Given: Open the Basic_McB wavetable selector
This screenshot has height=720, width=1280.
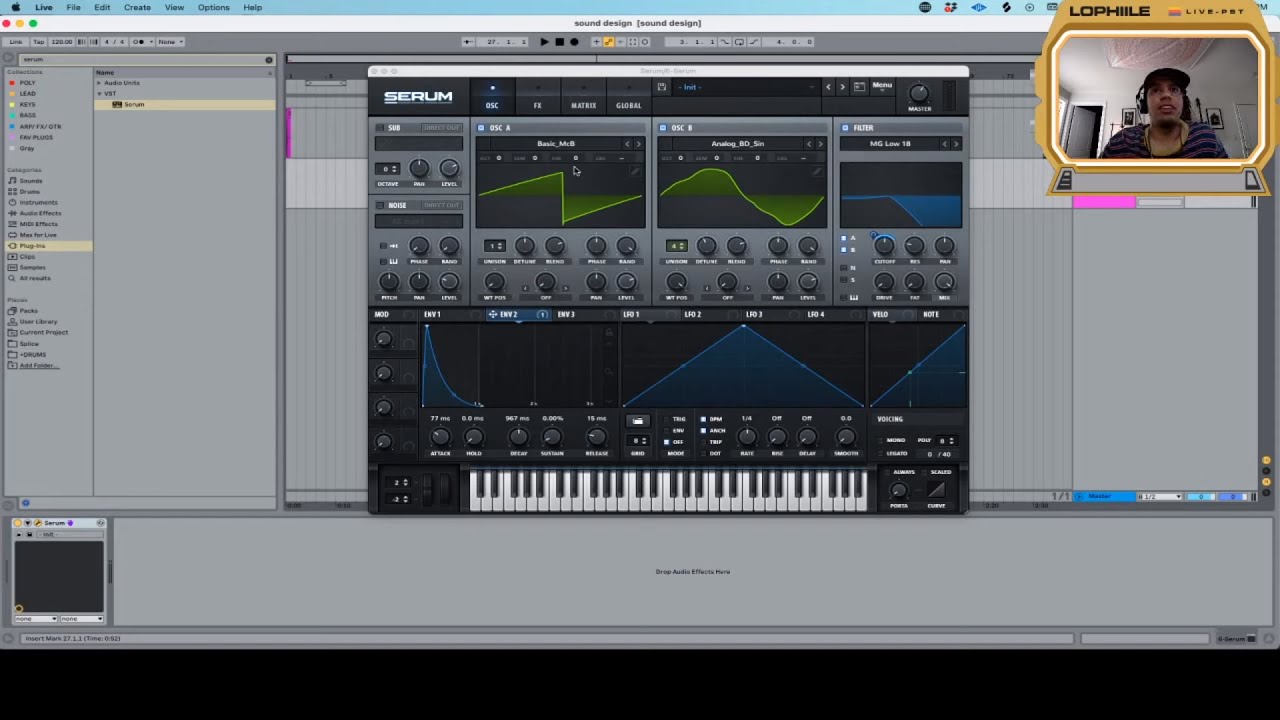Looking at the screenshot, I should point(555,144).
